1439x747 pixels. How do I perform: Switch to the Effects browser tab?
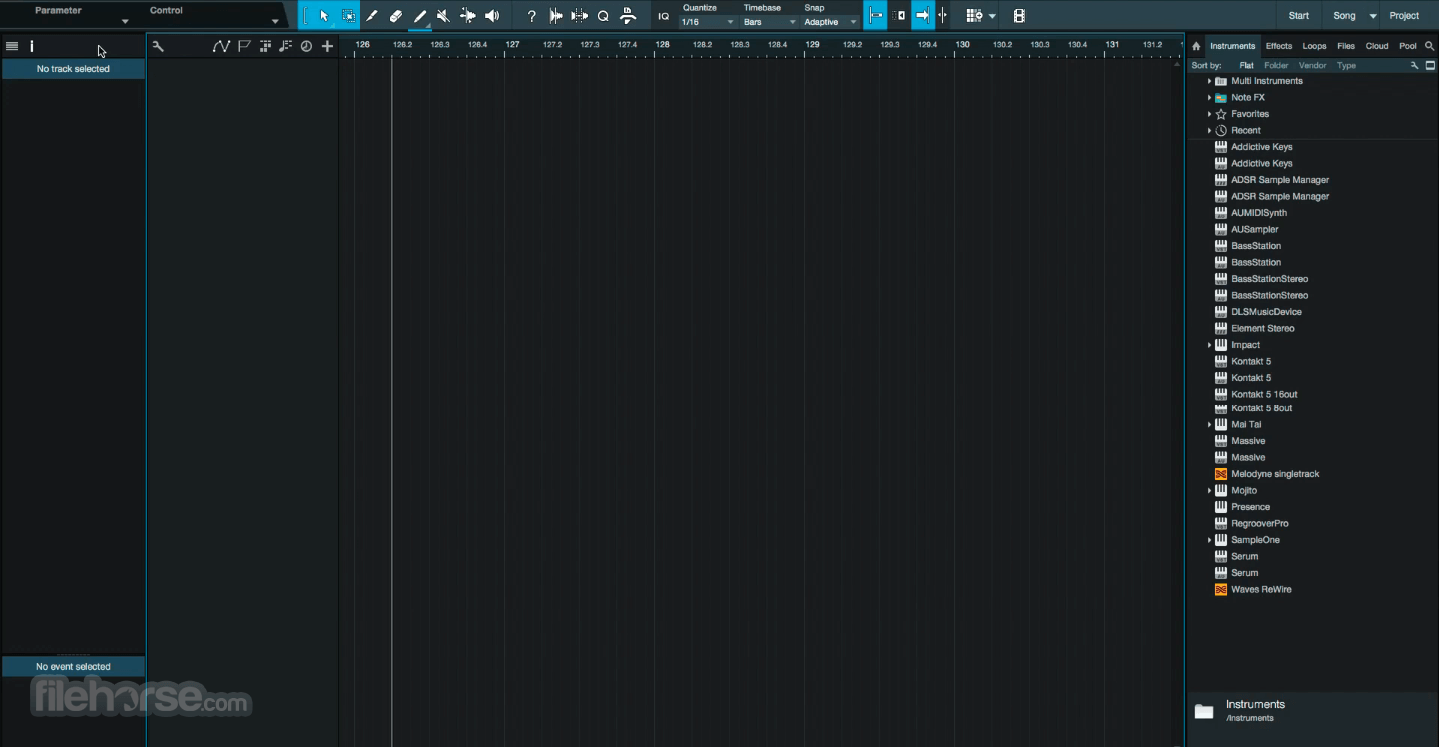[x=1278, y=46]
